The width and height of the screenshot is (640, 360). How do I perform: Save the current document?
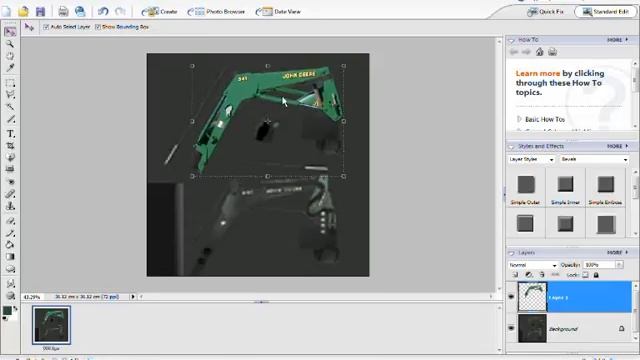[x=40, y=11]
